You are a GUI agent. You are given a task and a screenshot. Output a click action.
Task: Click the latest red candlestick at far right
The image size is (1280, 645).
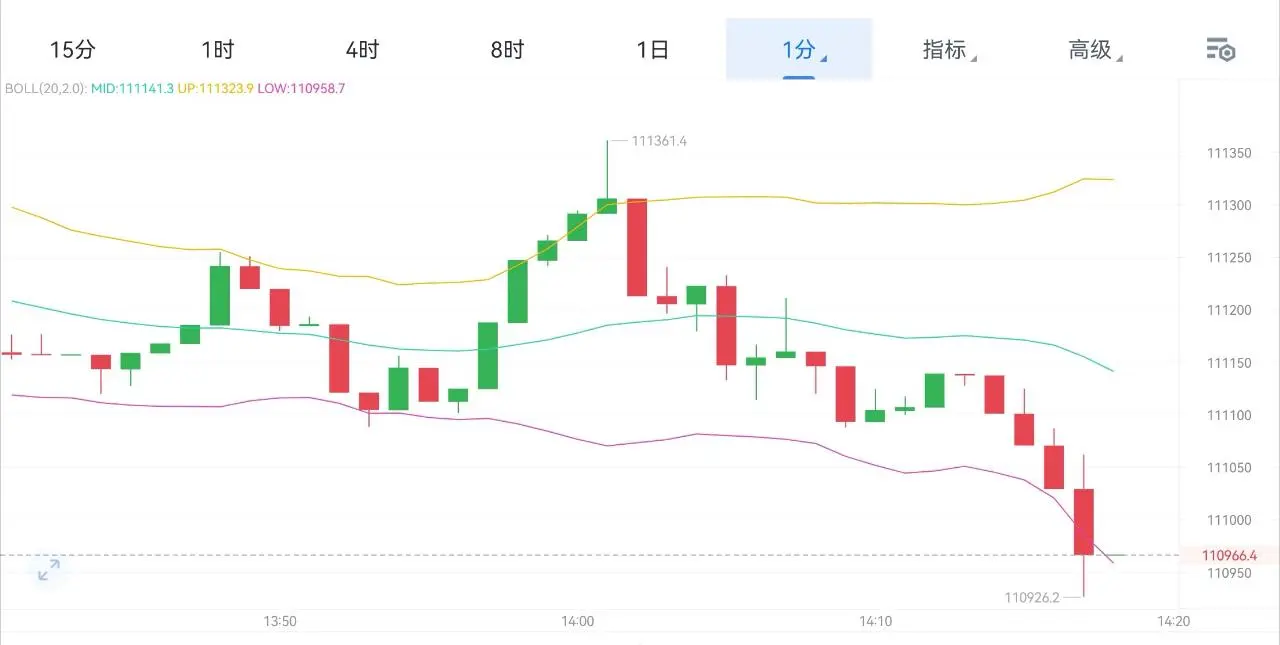coord(1084,521)
